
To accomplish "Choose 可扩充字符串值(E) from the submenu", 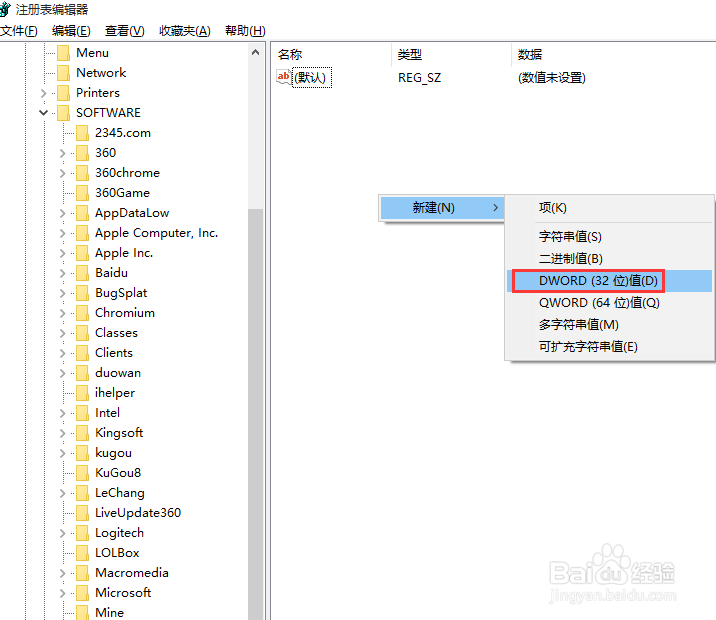I will pyautogui.click(x=610, y=347).
